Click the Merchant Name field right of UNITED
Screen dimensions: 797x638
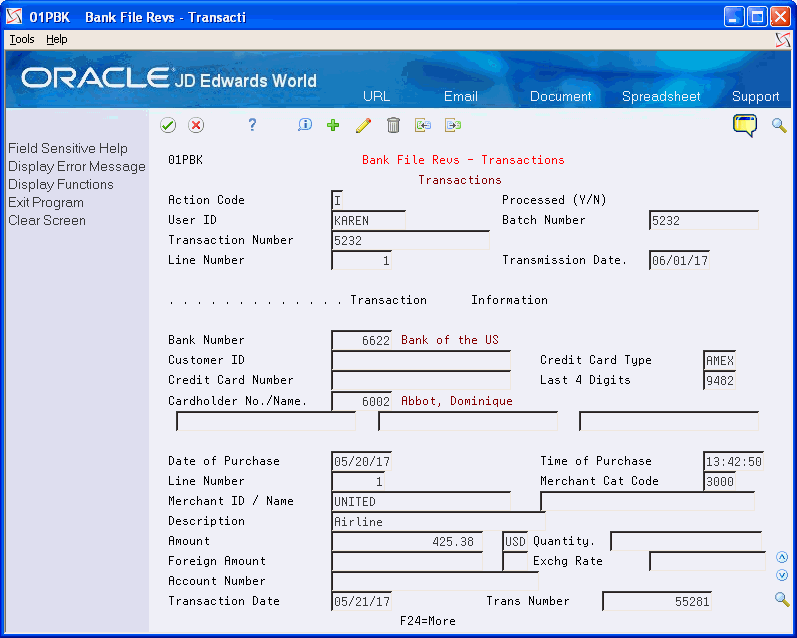tap(648, 501)
